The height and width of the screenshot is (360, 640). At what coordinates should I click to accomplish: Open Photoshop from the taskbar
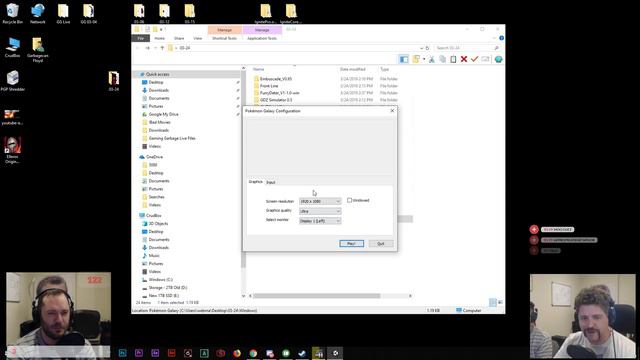122,353
